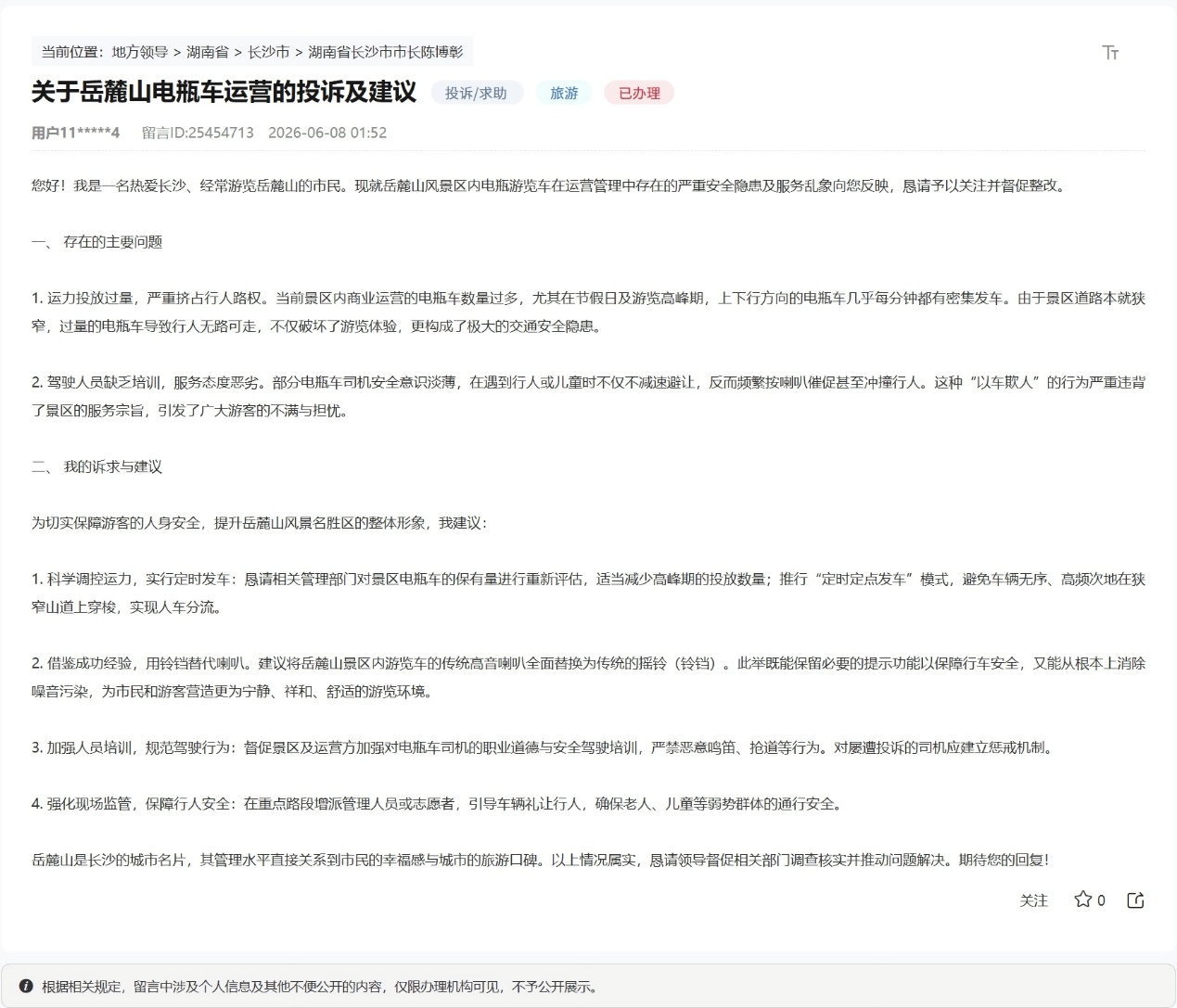Click the favorite count 0
The width and height of the screenshot is (1177, 1008).
[1101, 900]
